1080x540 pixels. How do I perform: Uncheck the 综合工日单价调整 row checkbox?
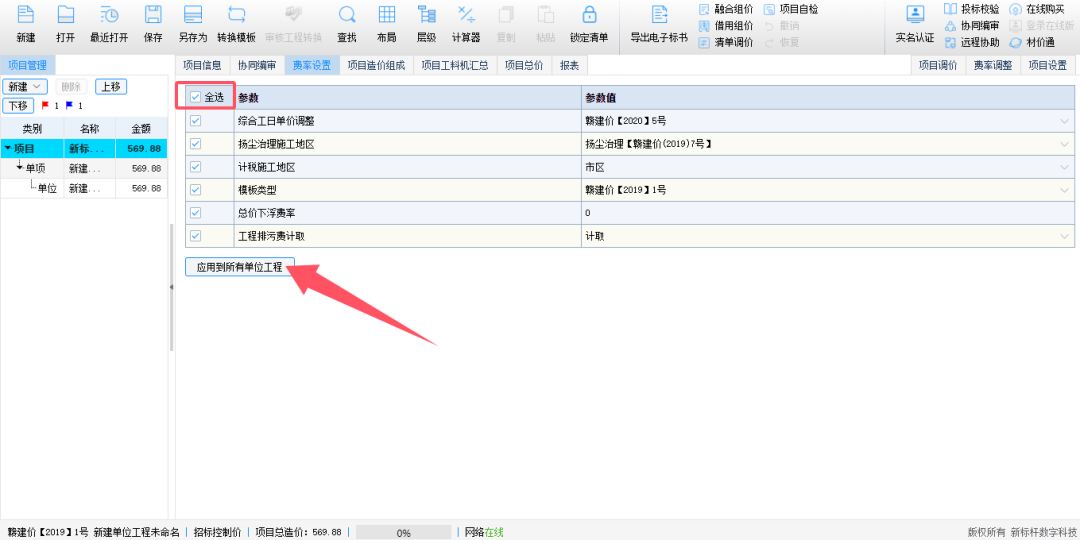point(196,120)
